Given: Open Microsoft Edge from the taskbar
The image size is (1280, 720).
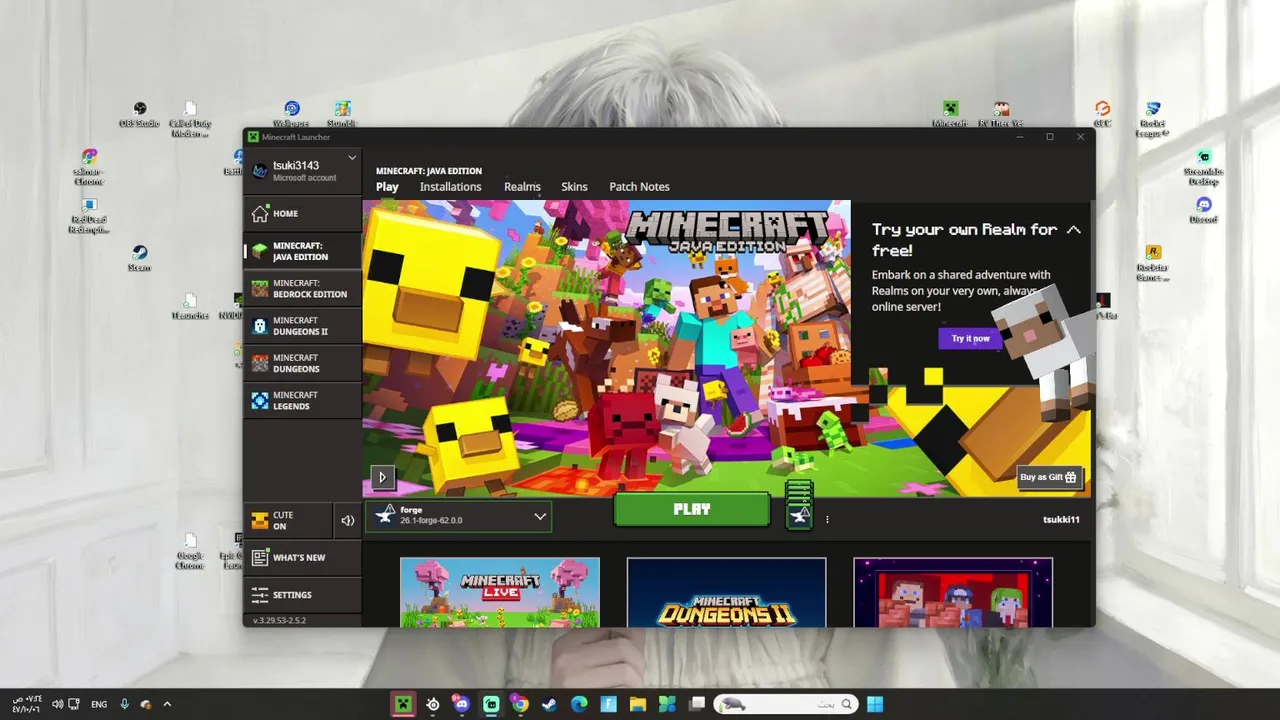Looking at the screenshot, I should pos(579,704).
